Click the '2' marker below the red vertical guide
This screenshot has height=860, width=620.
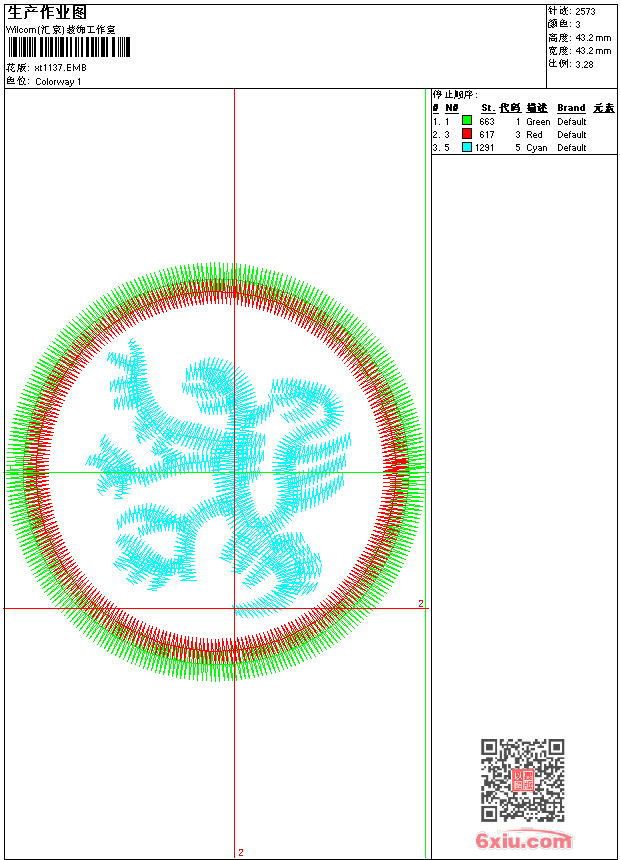point(240,852)
